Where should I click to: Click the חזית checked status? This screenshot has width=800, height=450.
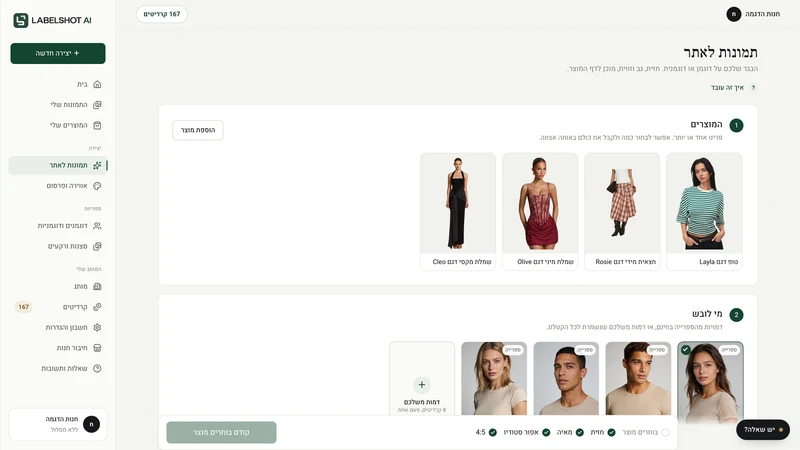coord(603,432)
